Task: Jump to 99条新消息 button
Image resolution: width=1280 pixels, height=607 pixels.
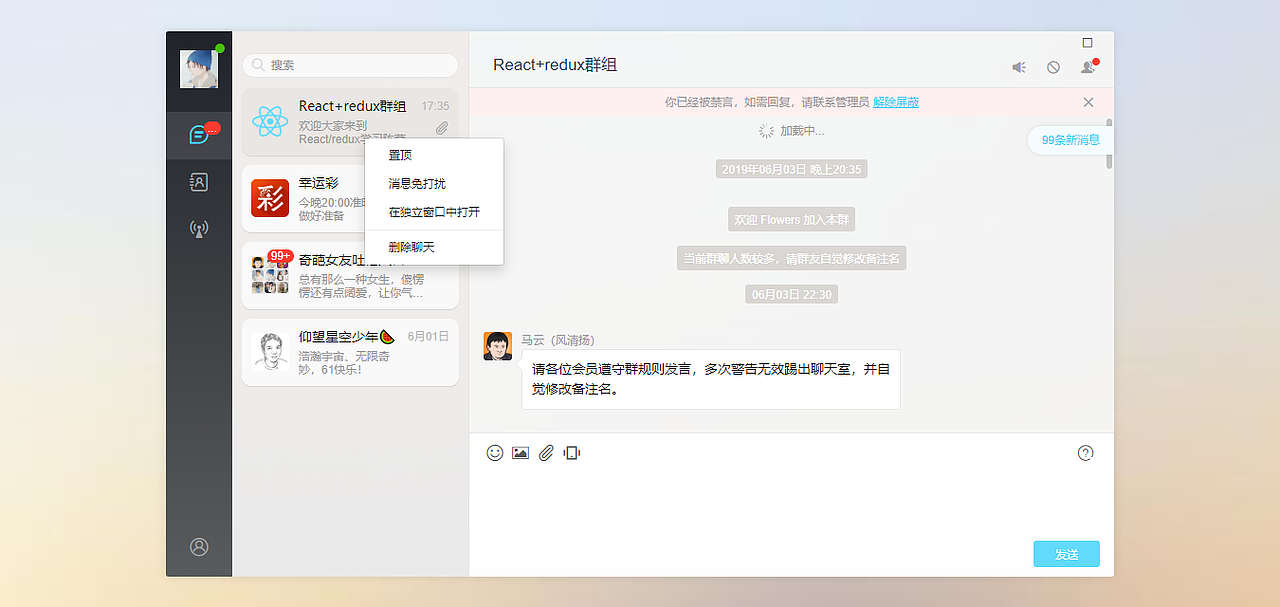Action: point(1070,140)
